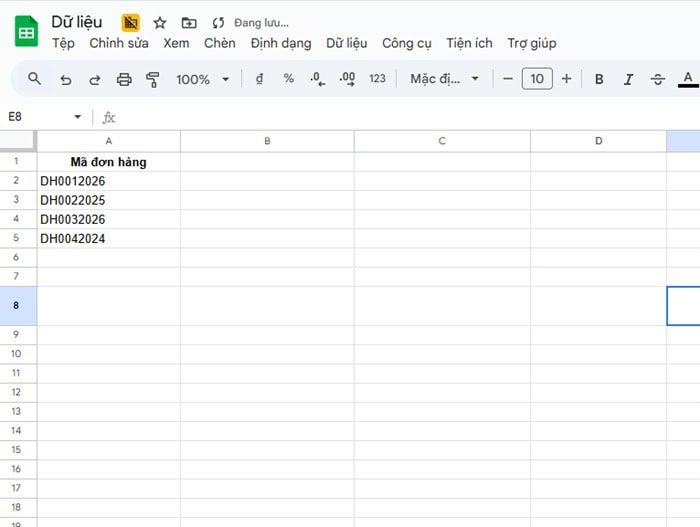Click the format as percent button
The height and width of the screenshot is (527, 700).
click(x=289, y=79)
